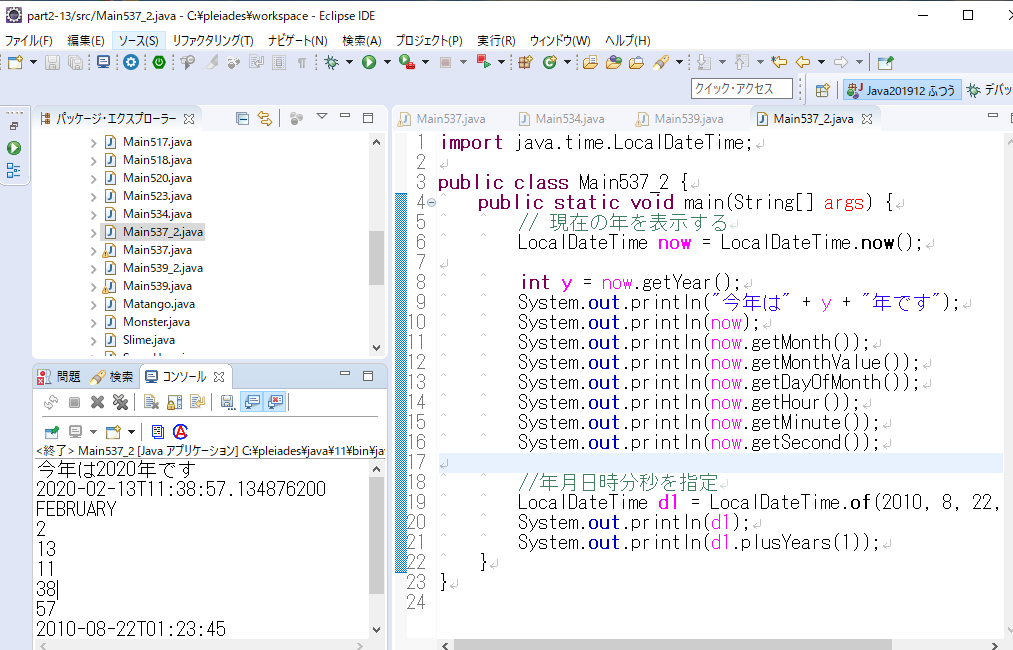Expand Main537_2.java tree node arrow

coord(93,232)
